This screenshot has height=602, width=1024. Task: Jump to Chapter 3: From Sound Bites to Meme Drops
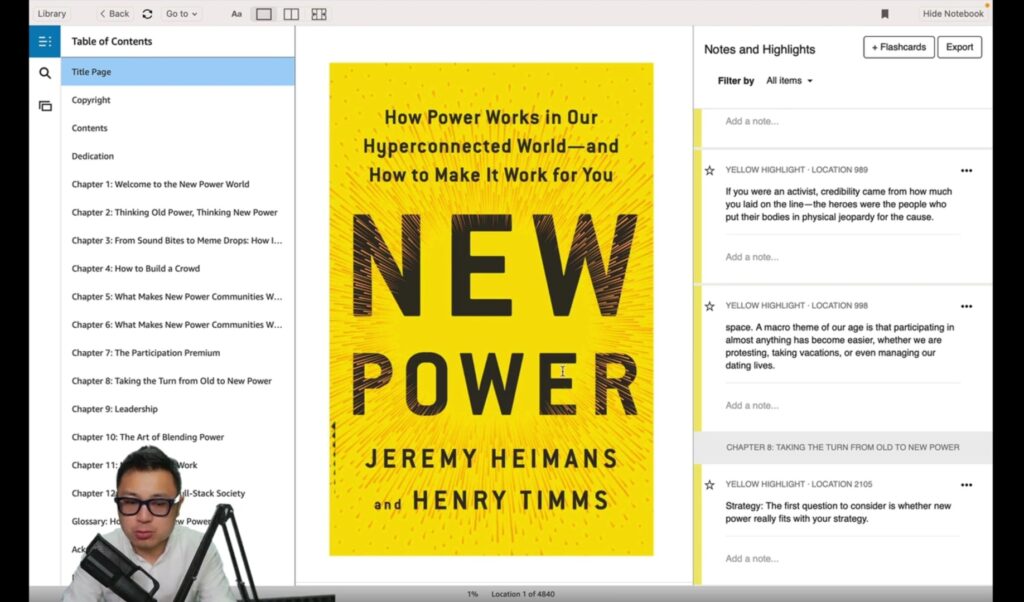tap(178, 240)
